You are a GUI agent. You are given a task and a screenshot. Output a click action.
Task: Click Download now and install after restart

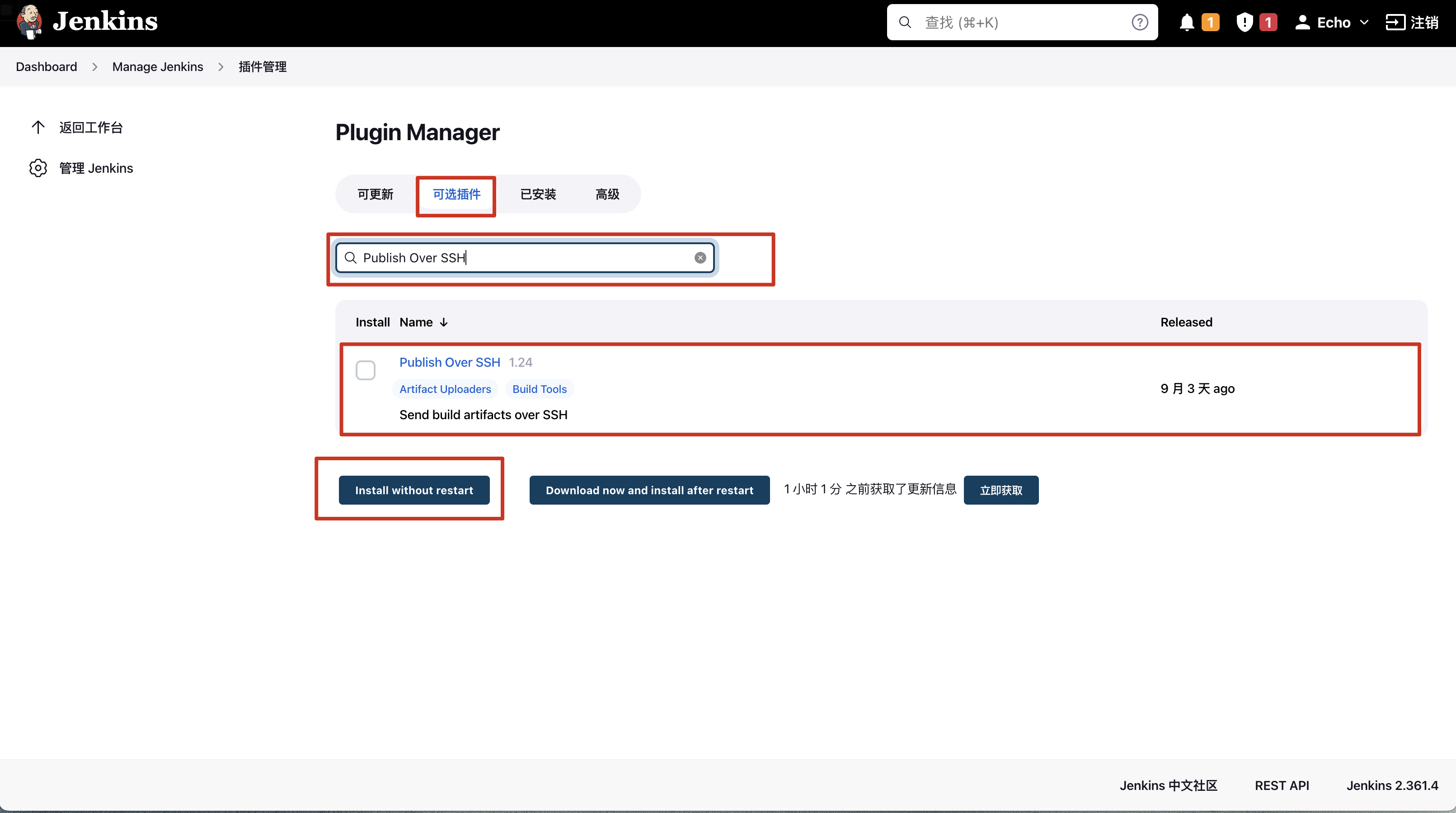pos(649,490)
